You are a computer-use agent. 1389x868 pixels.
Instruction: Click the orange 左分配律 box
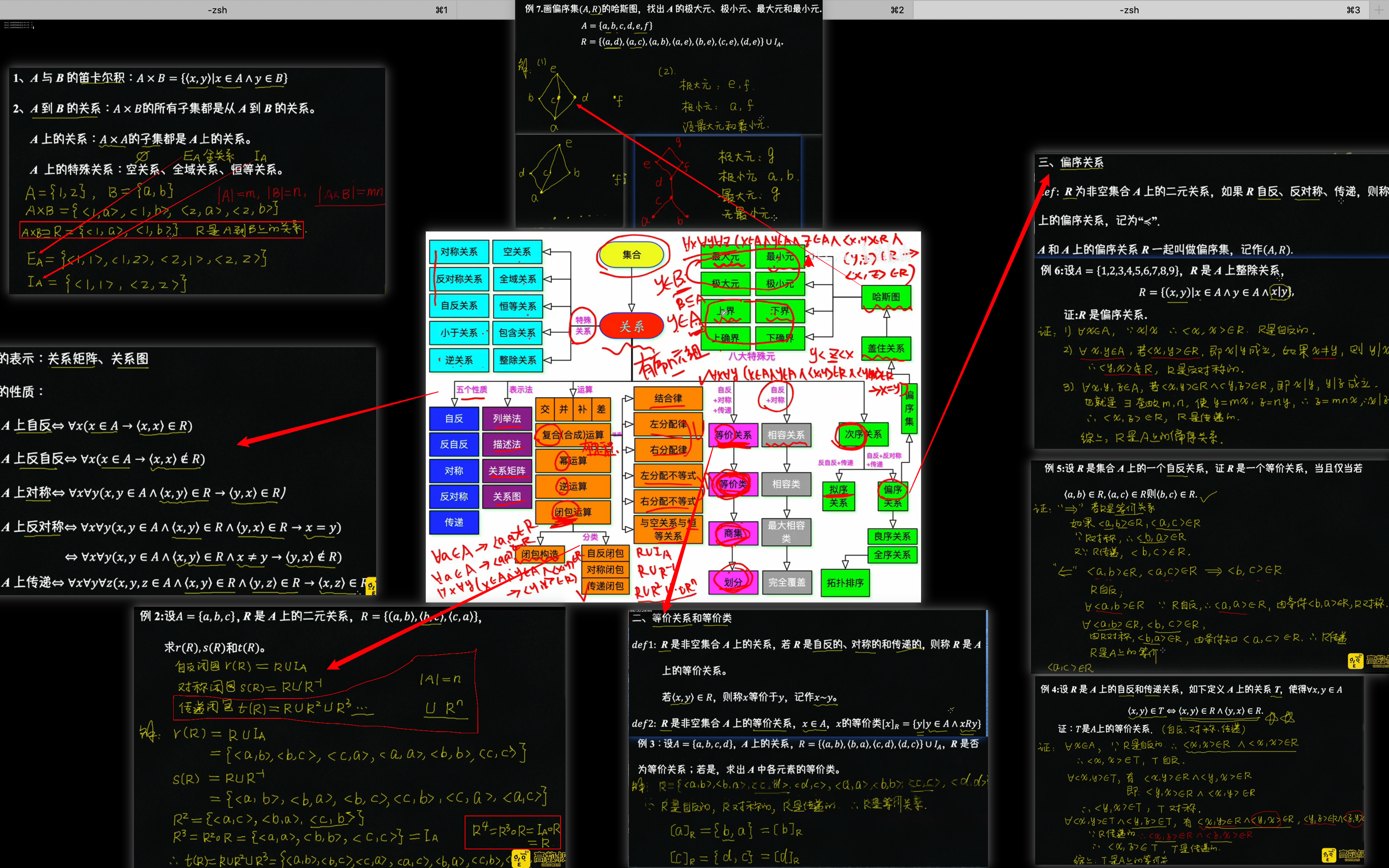tap(668, 424)
